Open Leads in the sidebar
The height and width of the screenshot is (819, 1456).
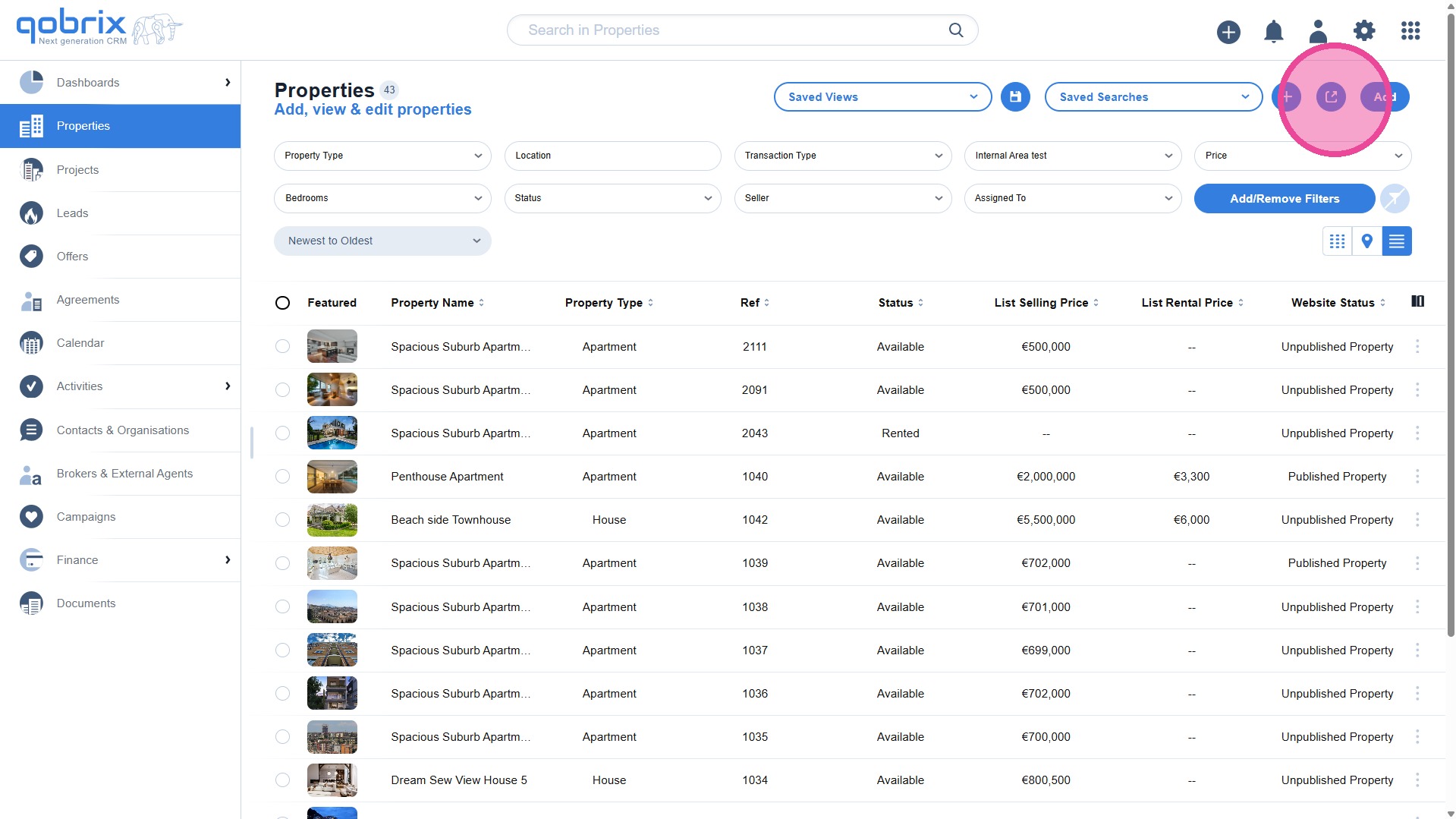click(x=72, y=213)
